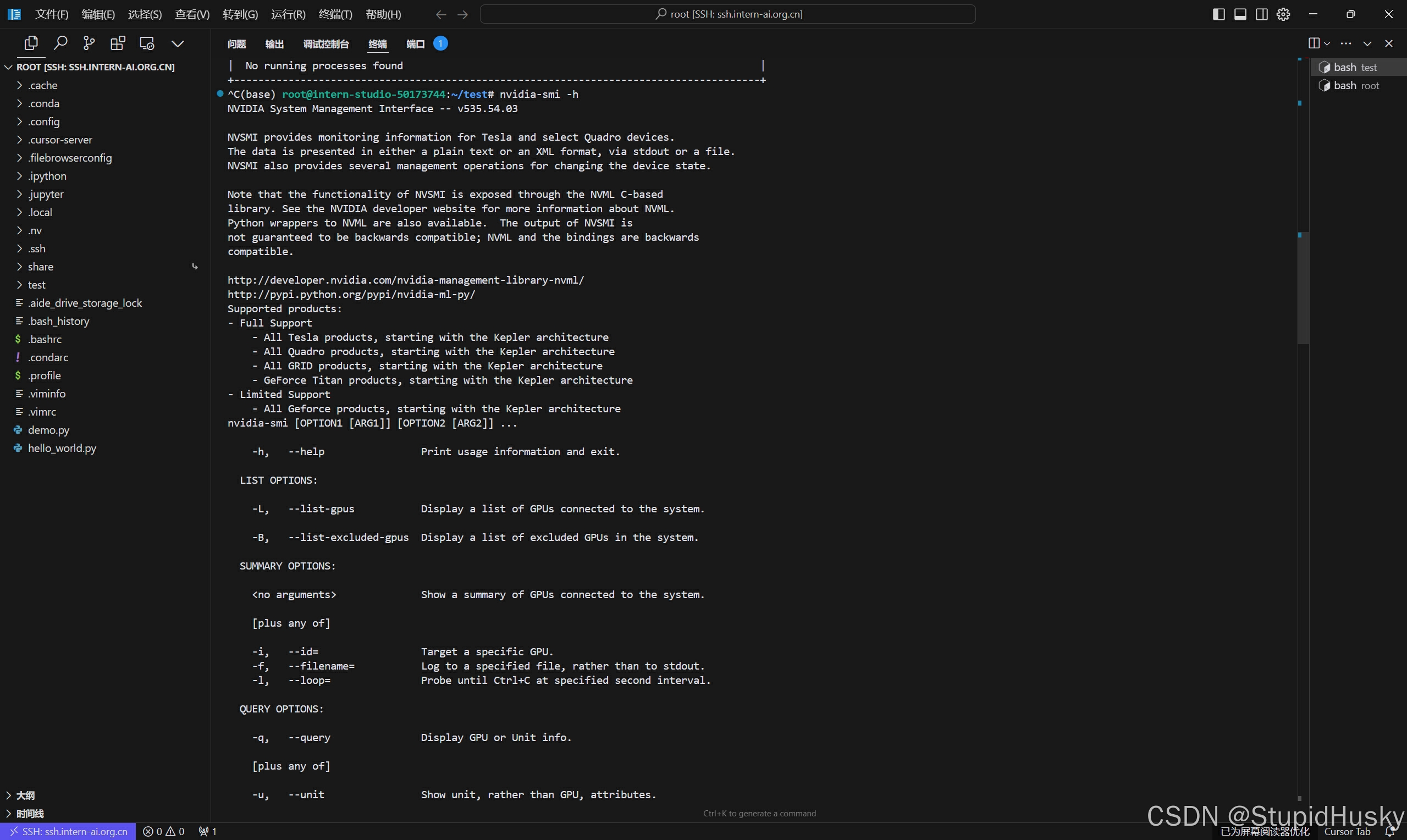Switch to the 输出 panel tab

(x=274, y=44)
